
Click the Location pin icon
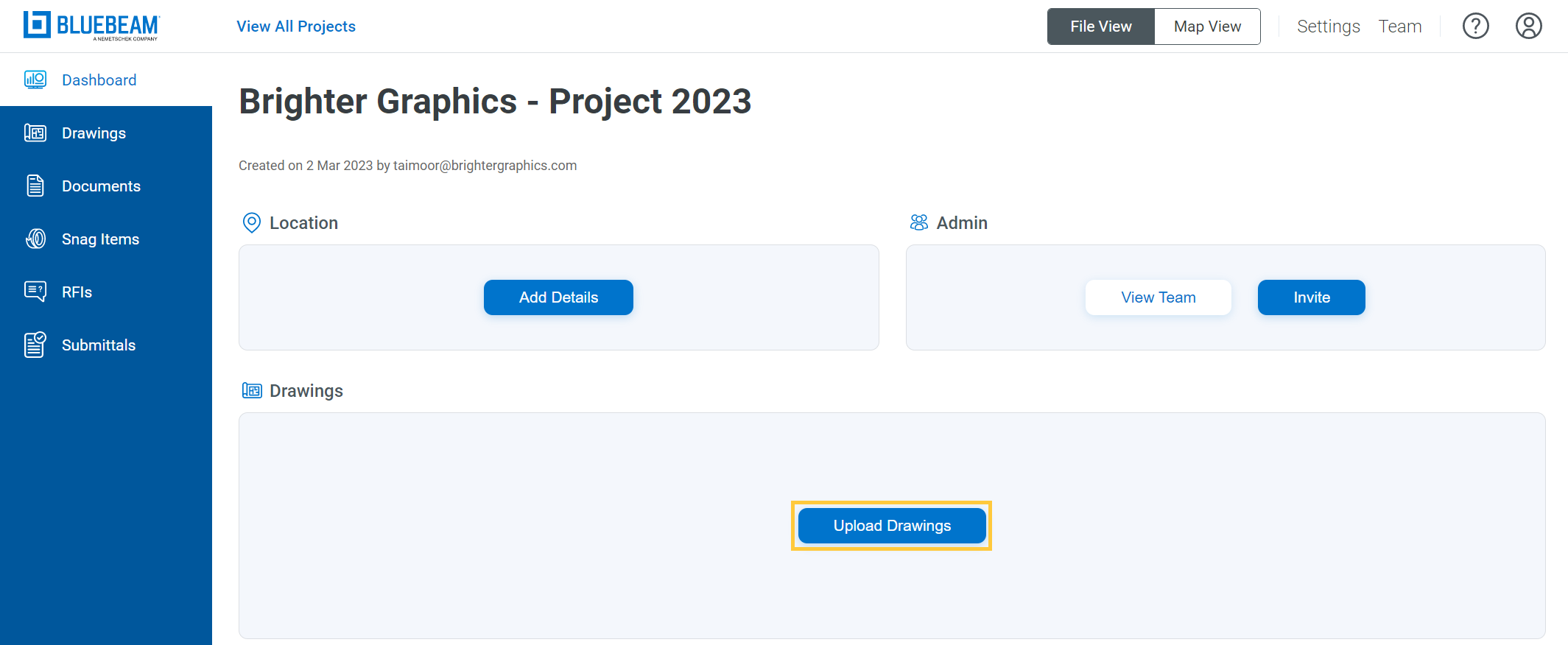[252, 222]
